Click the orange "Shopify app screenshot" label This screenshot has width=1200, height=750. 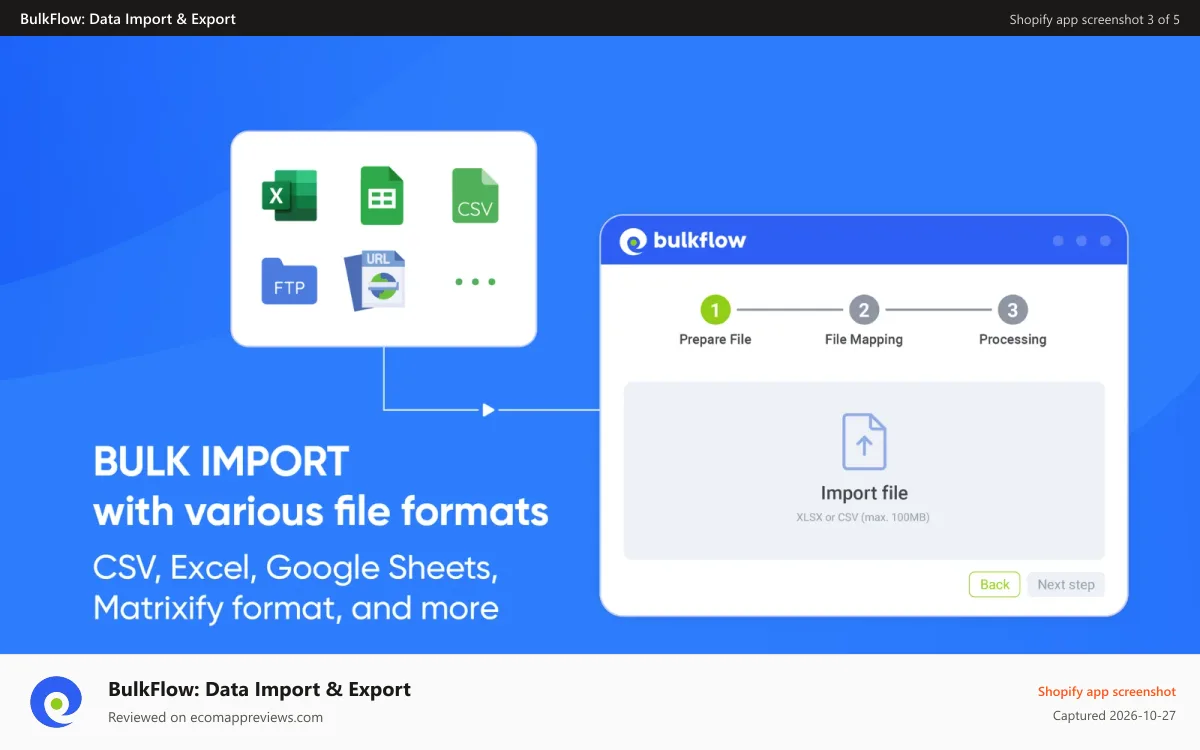[1107, 691]
